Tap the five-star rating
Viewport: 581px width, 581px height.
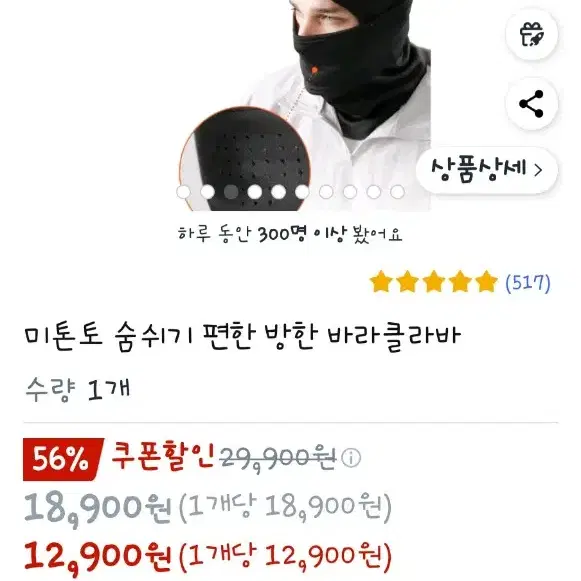(x=434, y=282)
